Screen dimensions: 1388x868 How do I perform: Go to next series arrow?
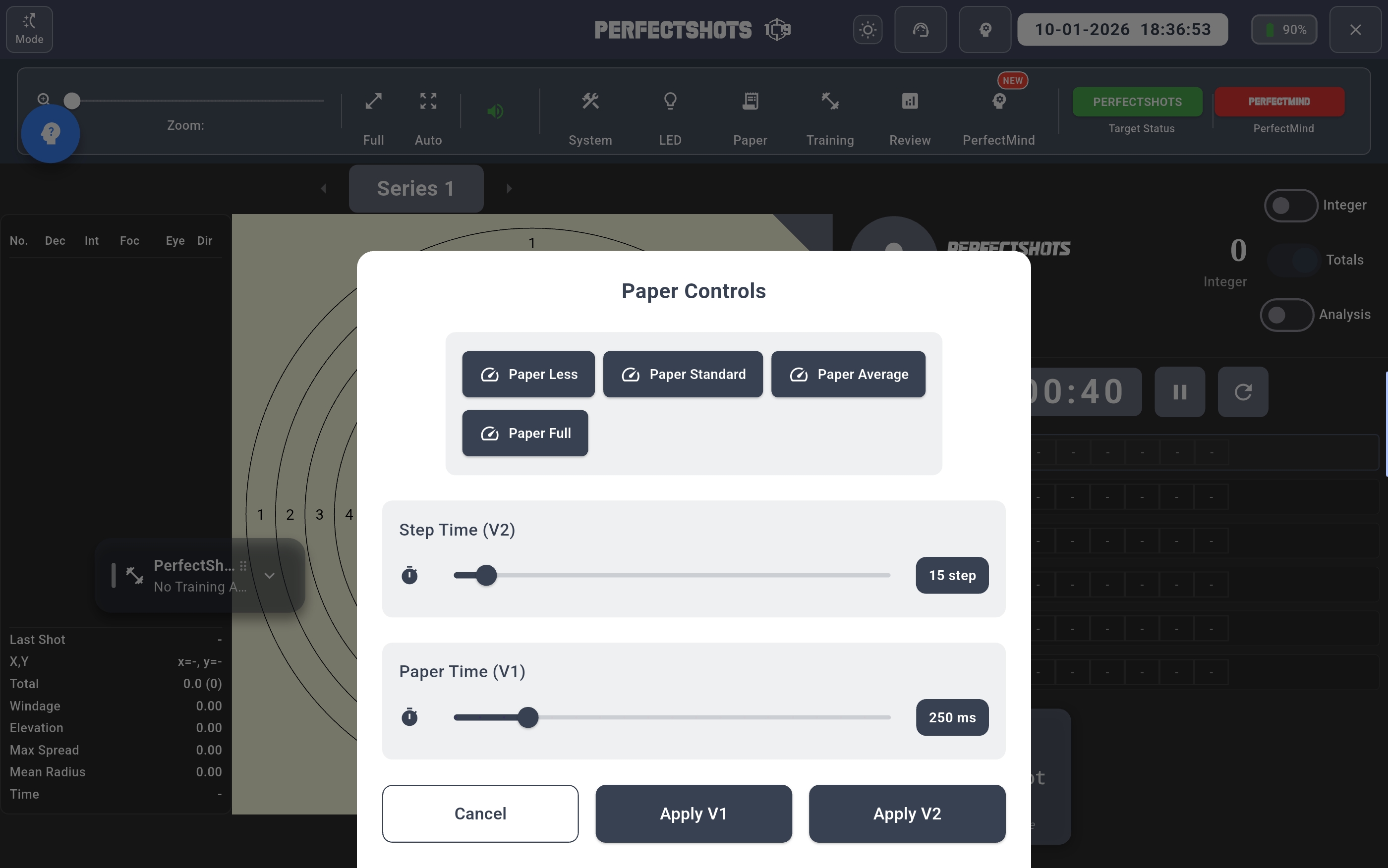[509, 188]
